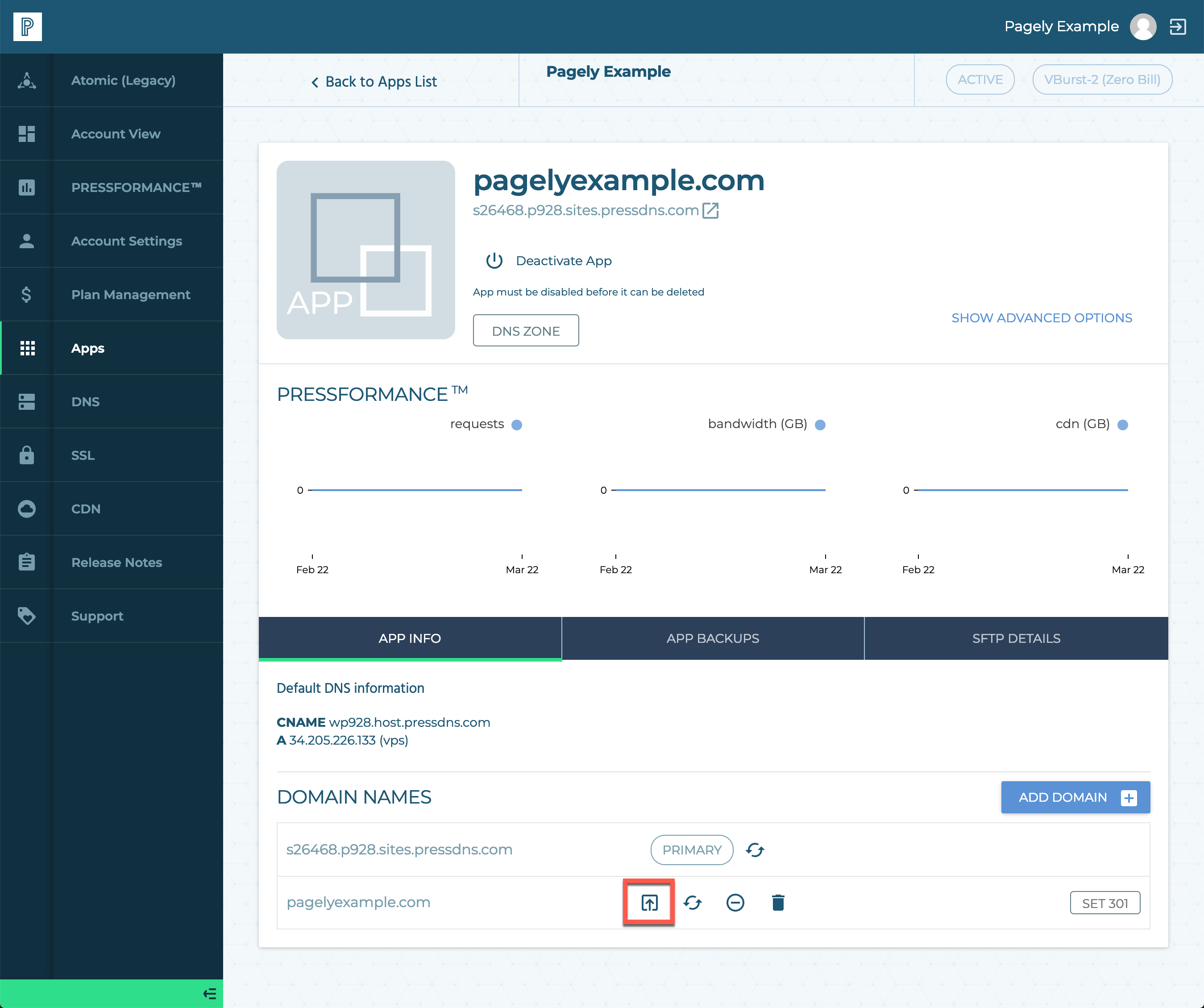Go to Account View in the sidebar
Image resolution: width=1204 pixels, height=1008 pixels.
116,133
